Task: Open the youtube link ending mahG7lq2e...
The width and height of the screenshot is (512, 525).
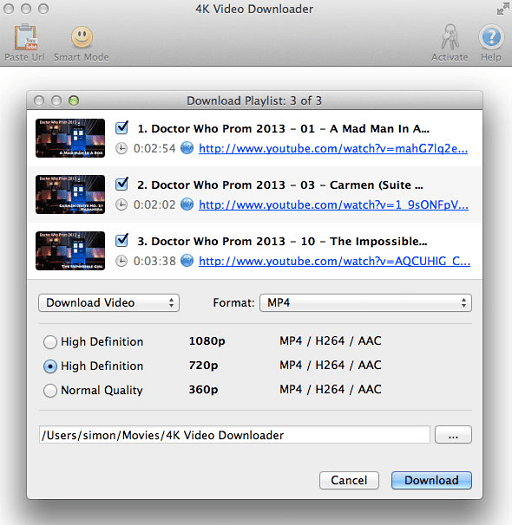Action: (333, 148)
